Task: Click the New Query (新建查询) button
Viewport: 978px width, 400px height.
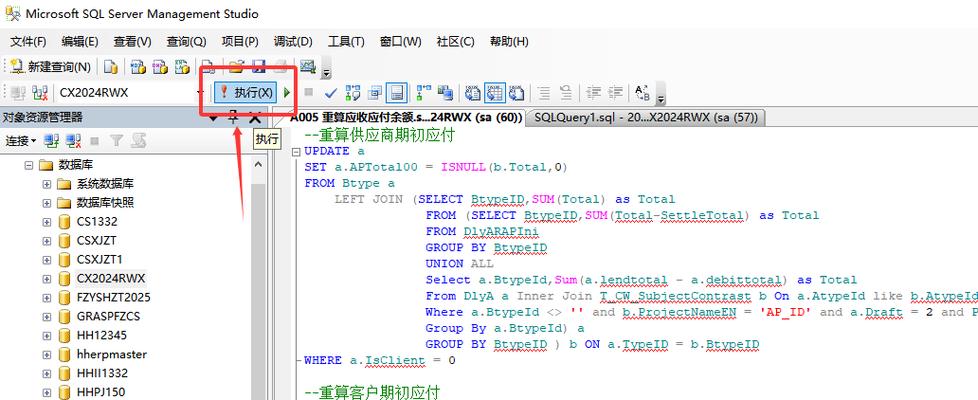Action: coord(51,67)
